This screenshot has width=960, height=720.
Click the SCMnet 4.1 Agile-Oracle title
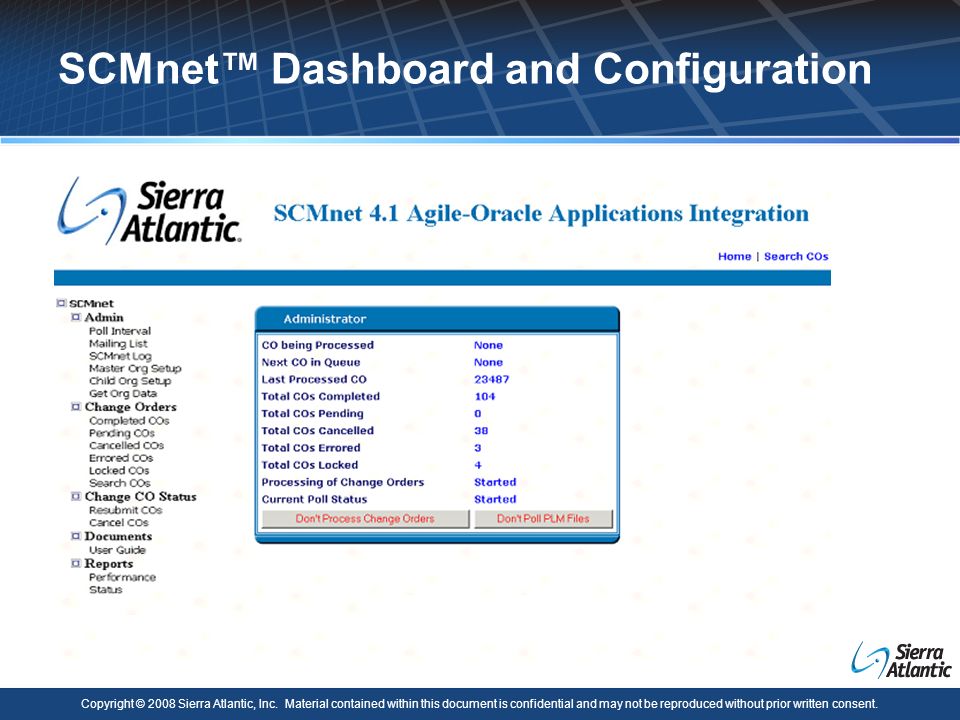pos(541,213)
